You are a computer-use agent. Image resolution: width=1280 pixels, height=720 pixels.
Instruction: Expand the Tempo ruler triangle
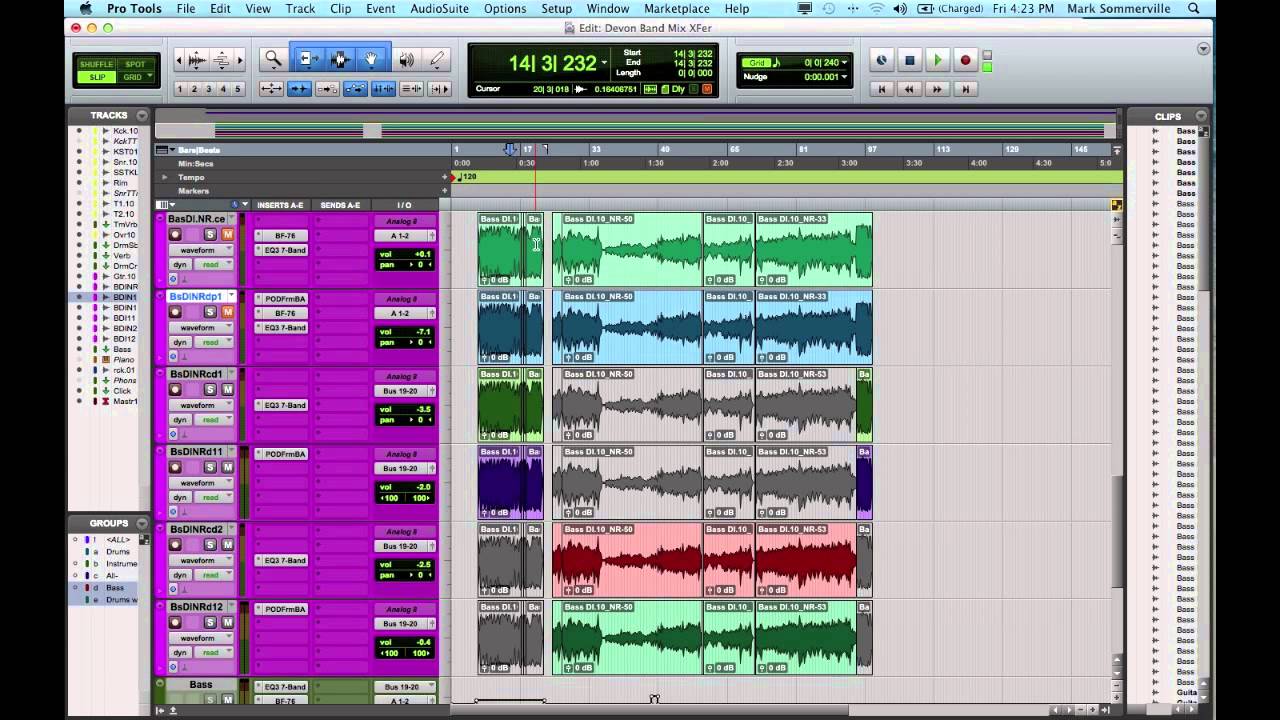(165, 177)
